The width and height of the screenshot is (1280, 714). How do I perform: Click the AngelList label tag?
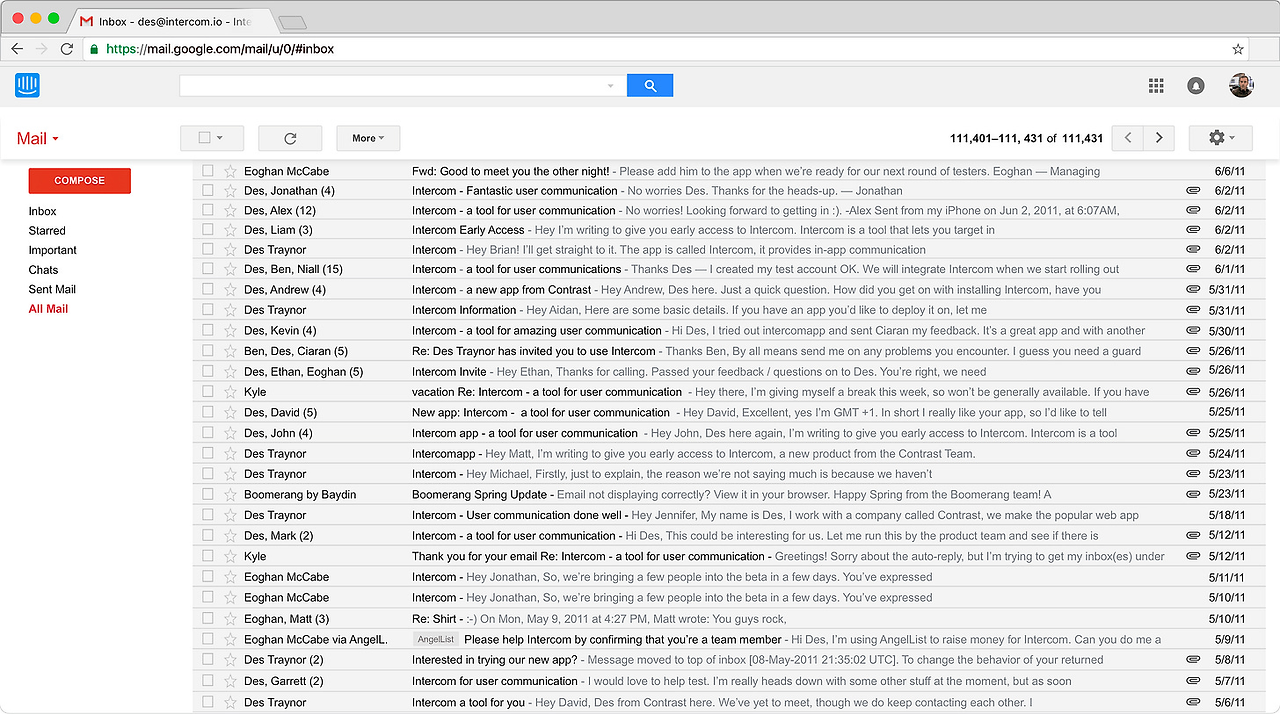click(436, 639)
